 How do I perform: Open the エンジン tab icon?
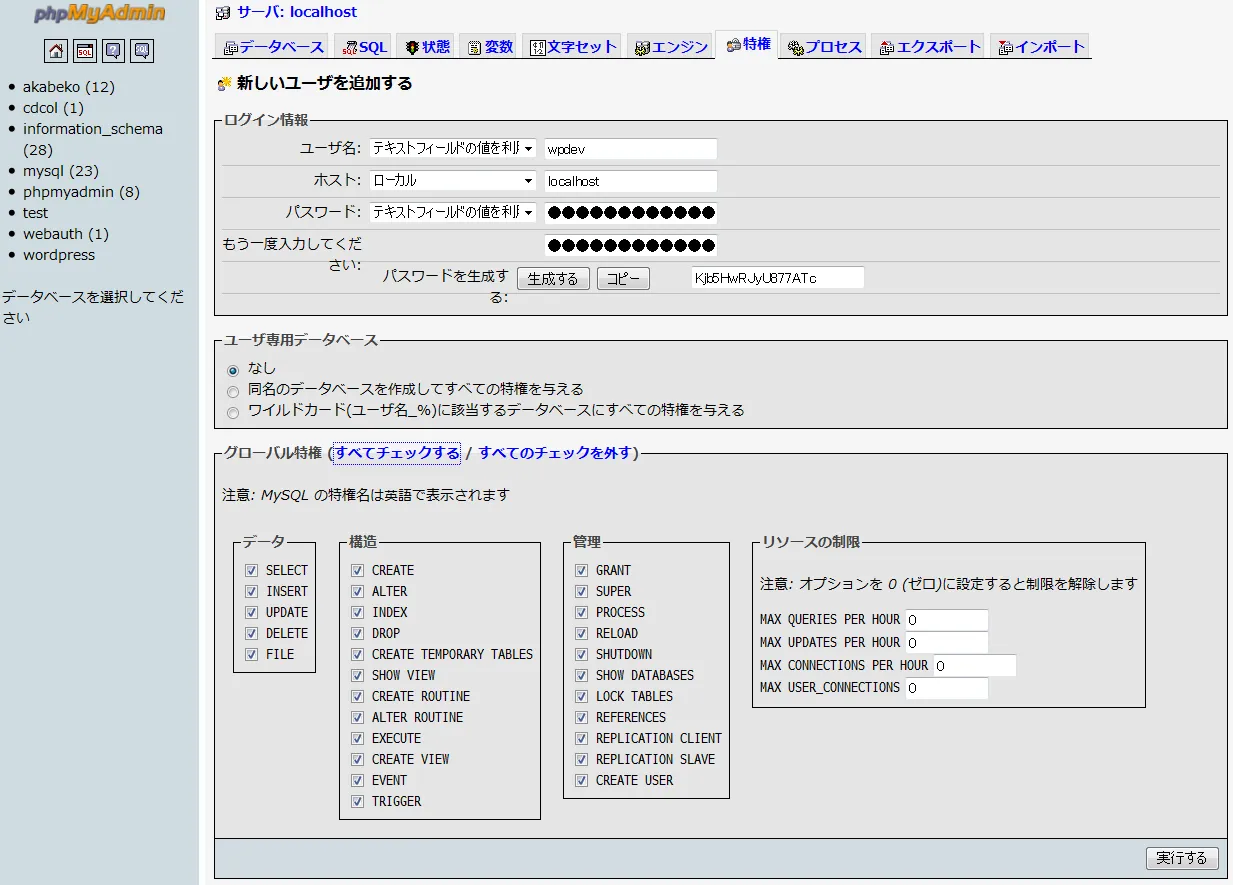tap(644, 45)
